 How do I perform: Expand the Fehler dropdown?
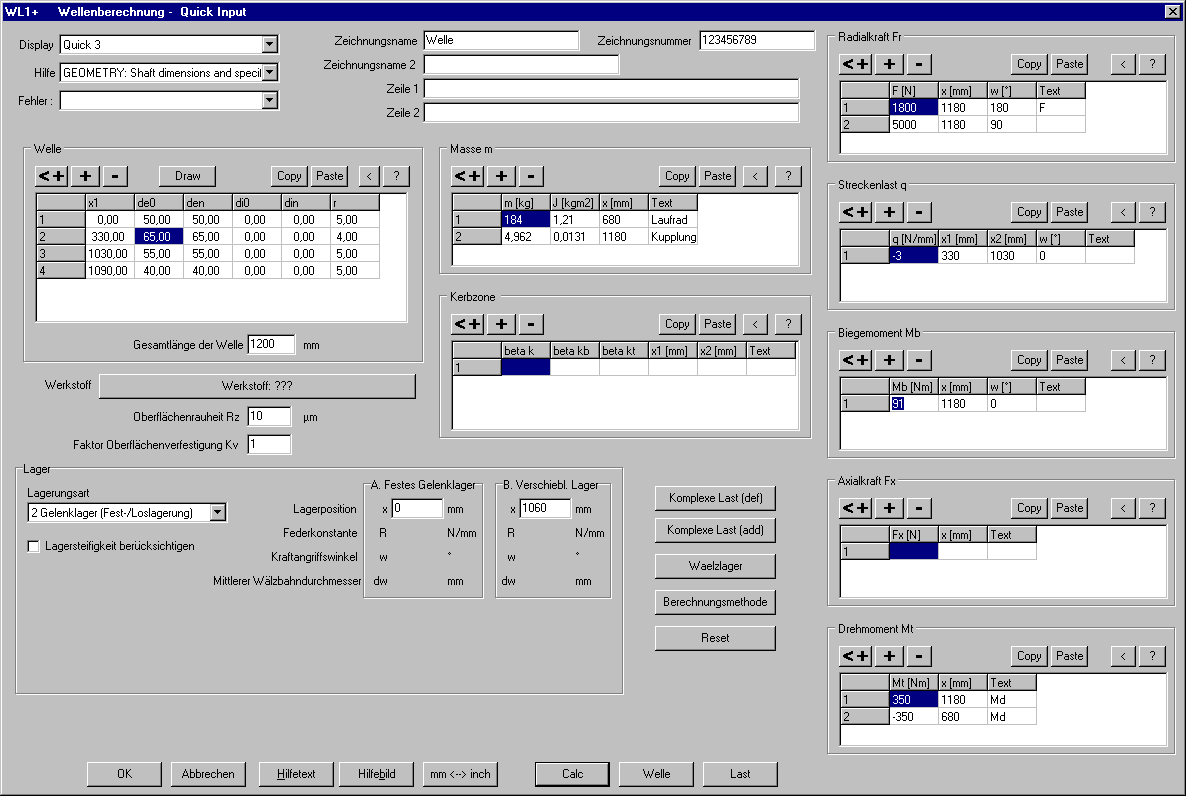point(269,100)
